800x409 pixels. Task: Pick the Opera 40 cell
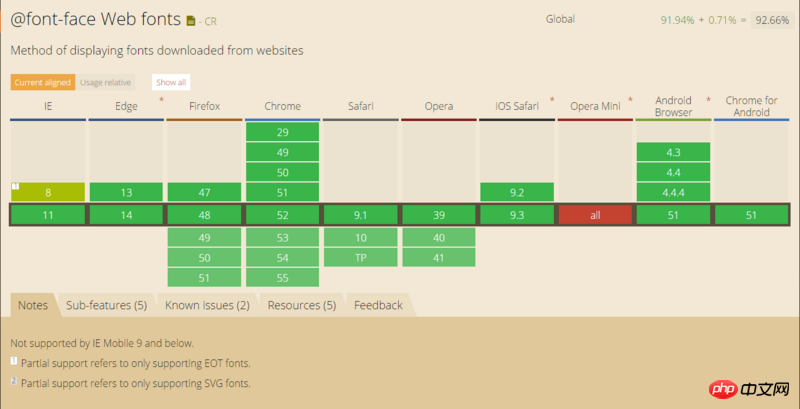[439, 238]
